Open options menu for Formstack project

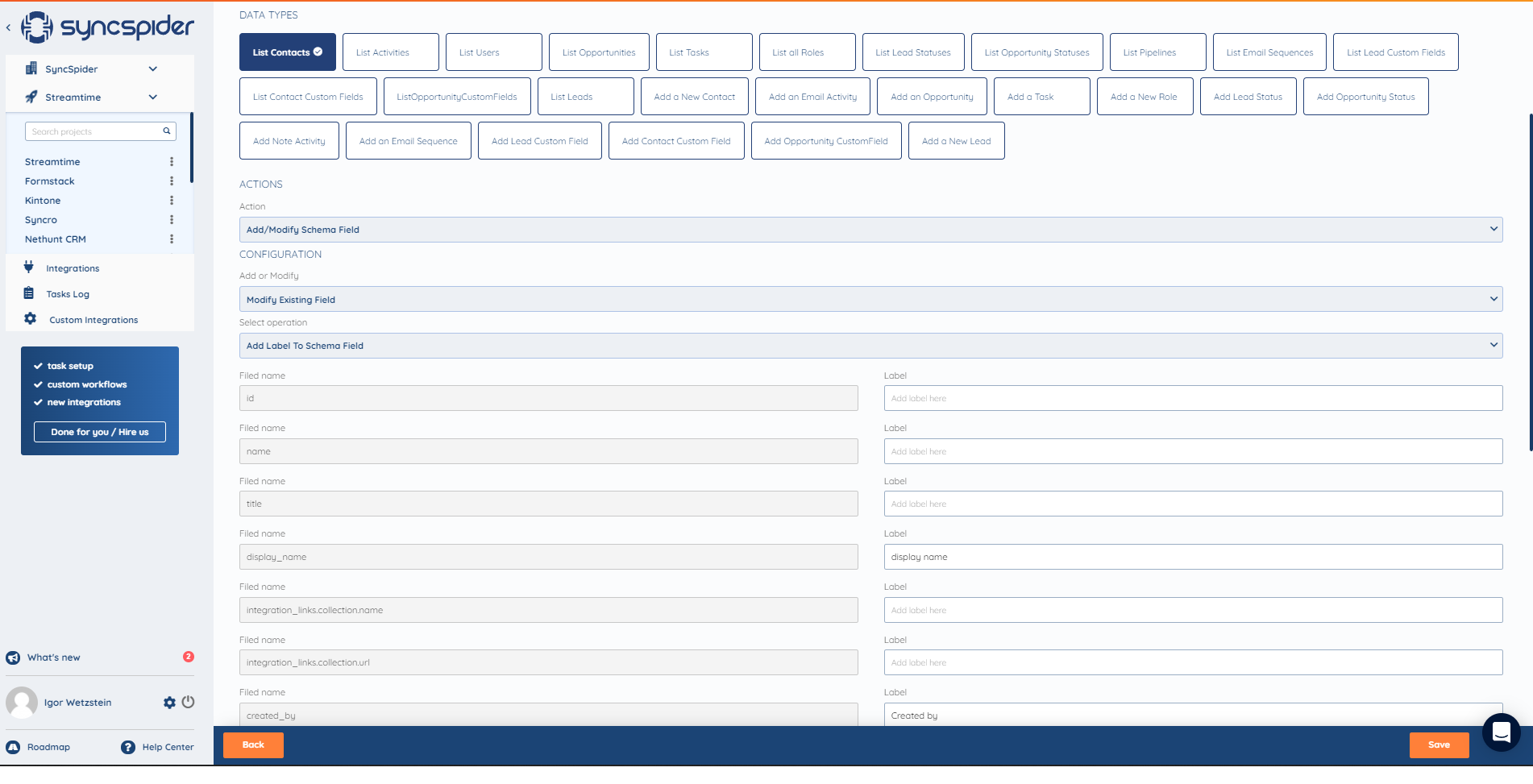172,181
